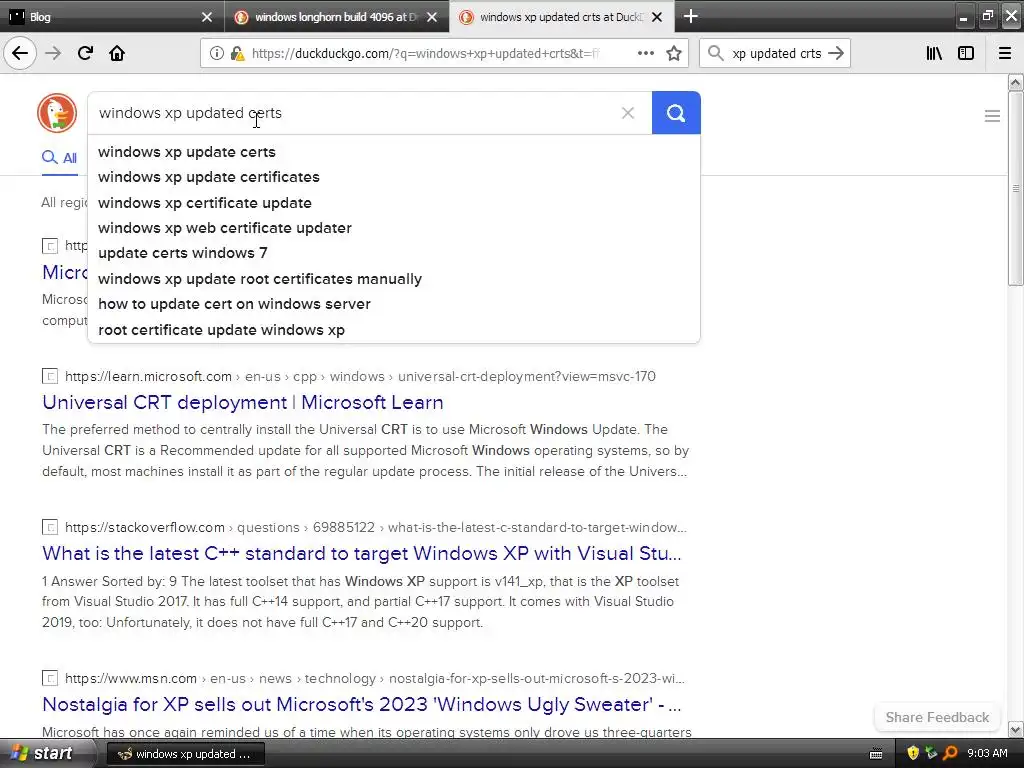The width and height of the screenshot is (1024, 768).
Task: Open the browser home page
Action: pyautogui.click(x=117, y=53)
